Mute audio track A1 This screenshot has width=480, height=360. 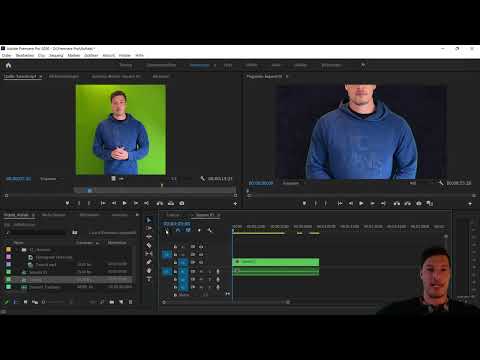(201, 271)
